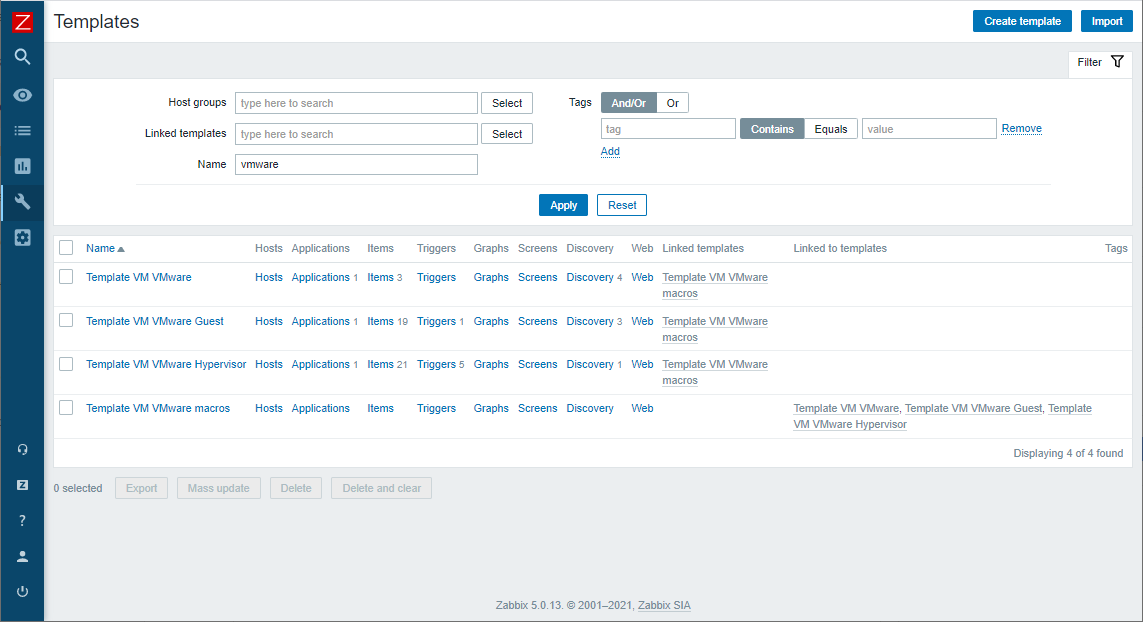Open Screens link in VMware macros row
Screen dimensions: 1143x622
pyautogui.click(x=537, y=408)
